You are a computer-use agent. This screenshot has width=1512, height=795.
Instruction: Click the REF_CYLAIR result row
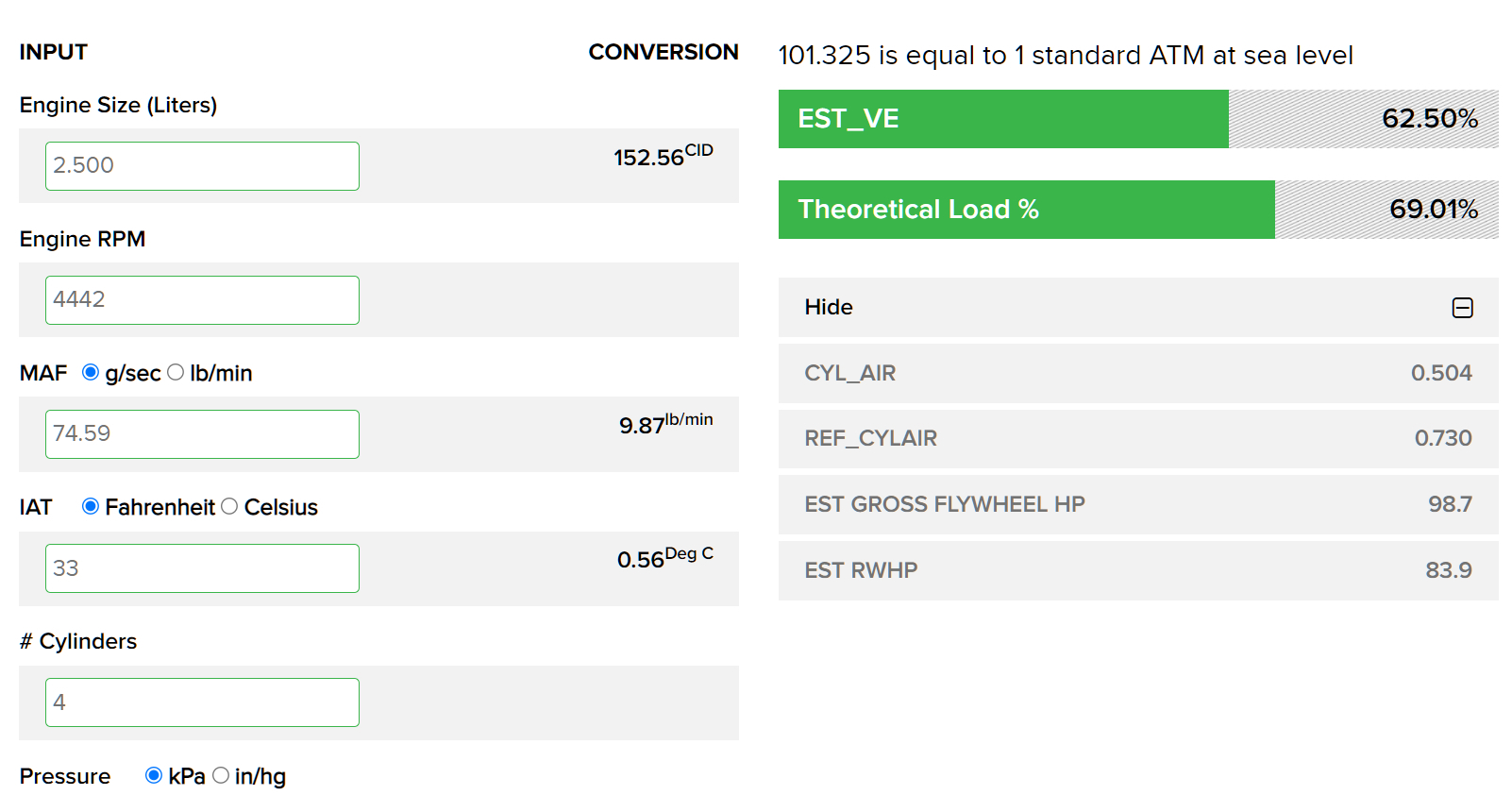[1137, 438]
